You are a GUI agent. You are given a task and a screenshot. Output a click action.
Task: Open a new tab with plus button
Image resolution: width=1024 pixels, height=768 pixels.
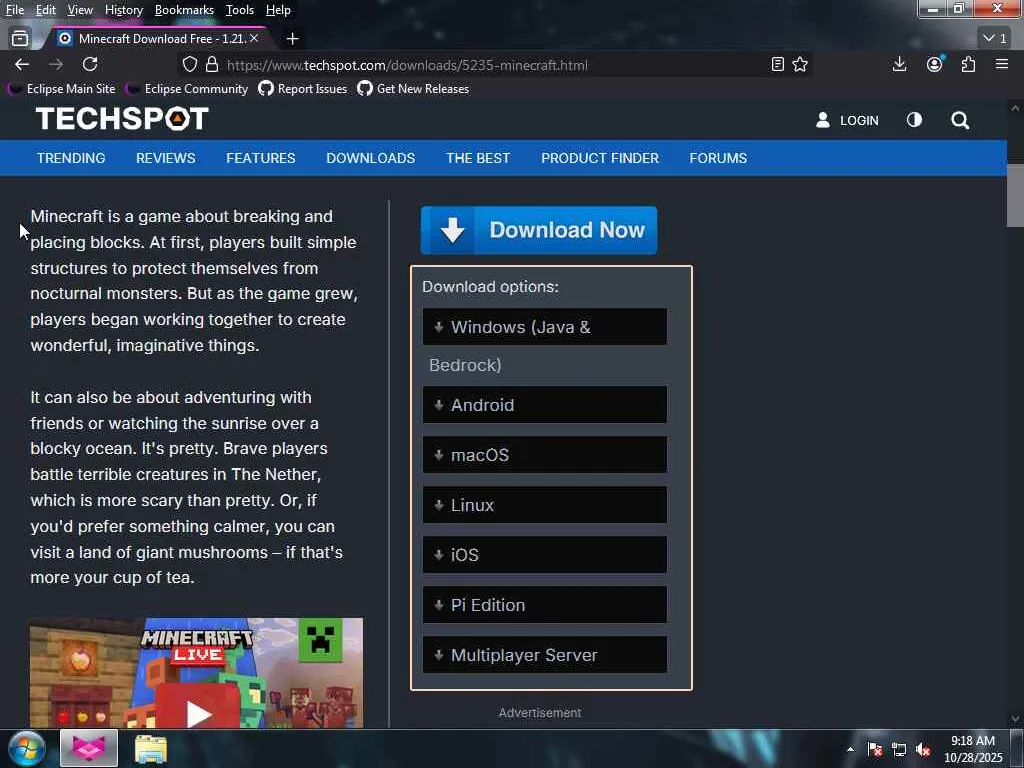pyautogui.click(x=293, y=39)
